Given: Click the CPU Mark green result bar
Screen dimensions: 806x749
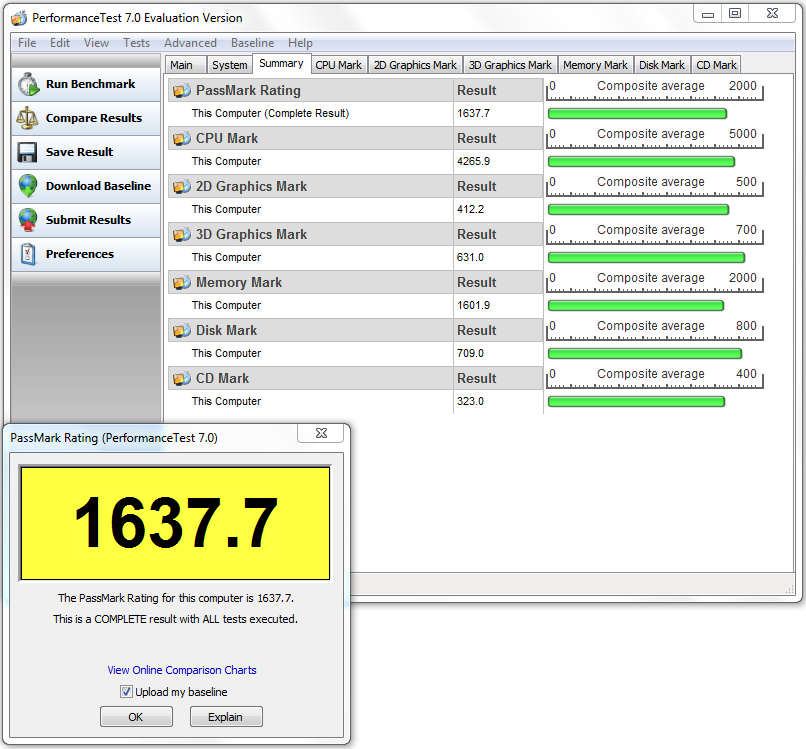Looking at the screenshot, I should point(642,161).
